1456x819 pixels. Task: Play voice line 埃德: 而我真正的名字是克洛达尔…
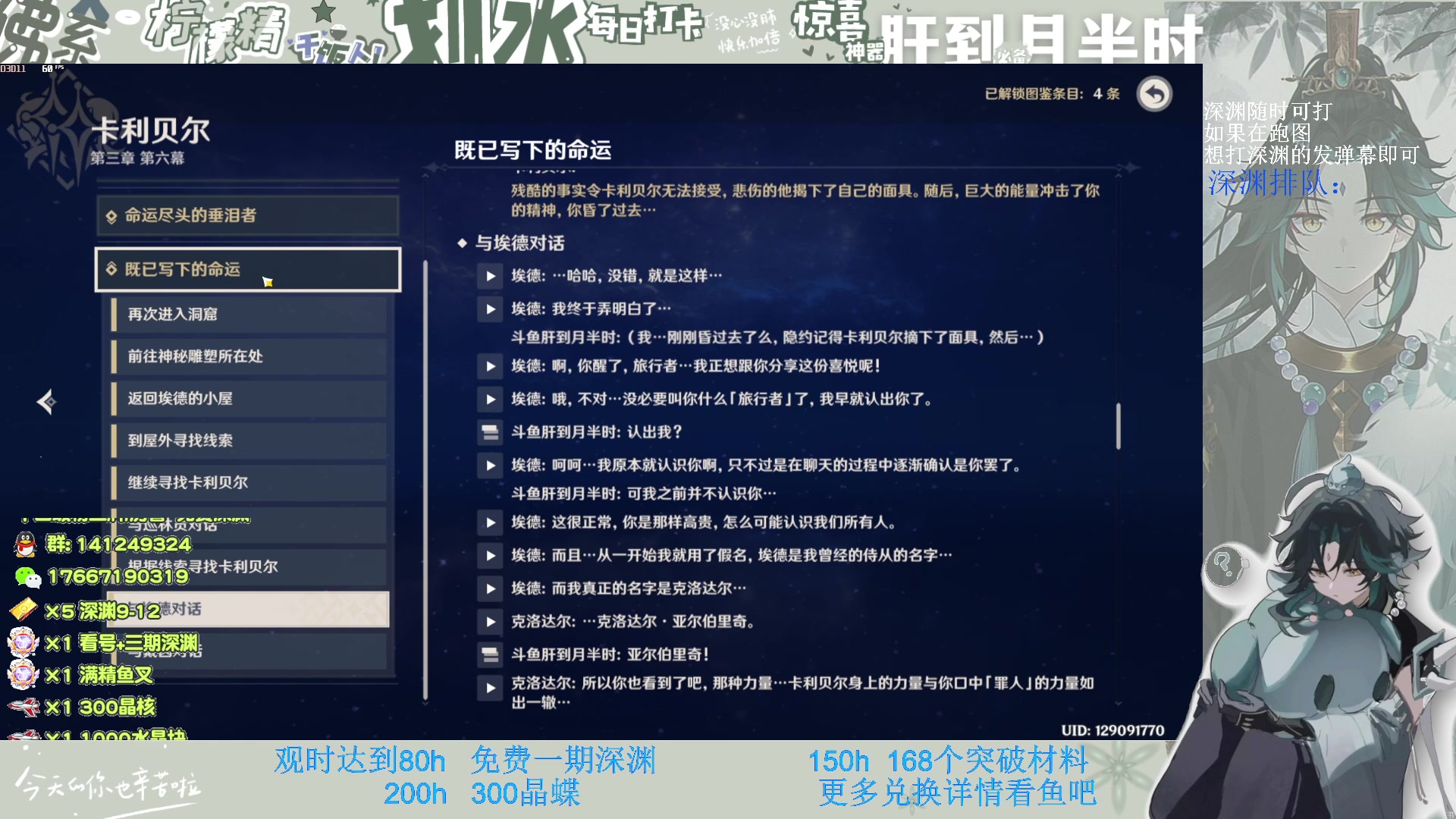pyautogui.click(x=490, y=588)
